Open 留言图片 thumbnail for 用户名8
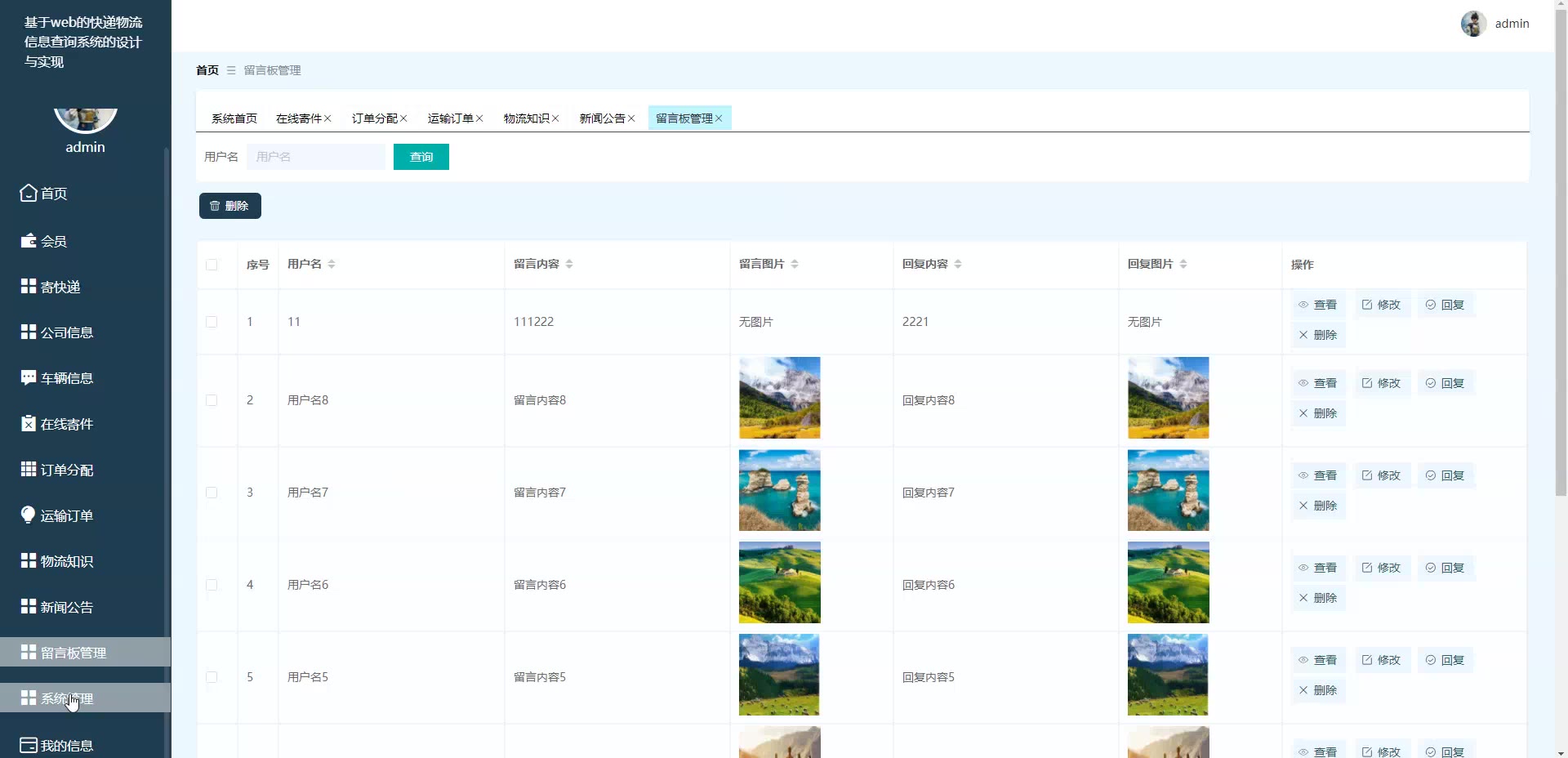This screenshot has height=758, width=1568. click(780, 398)
